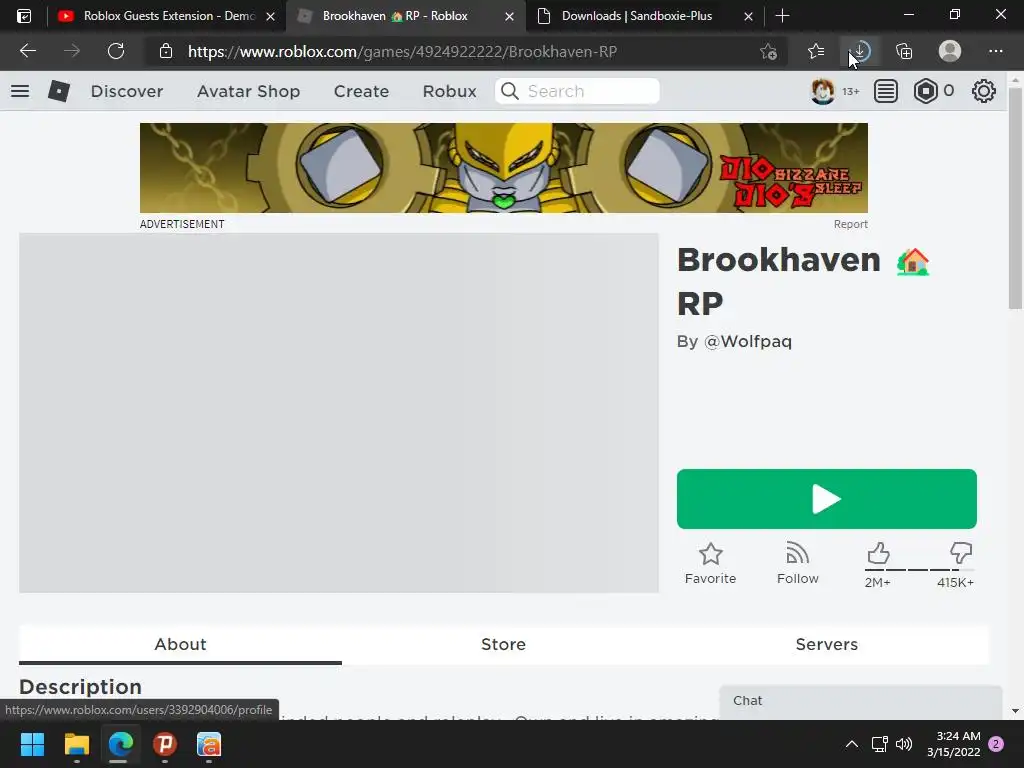
Task: Go back with browser back arrow
Action: point(27,51)
